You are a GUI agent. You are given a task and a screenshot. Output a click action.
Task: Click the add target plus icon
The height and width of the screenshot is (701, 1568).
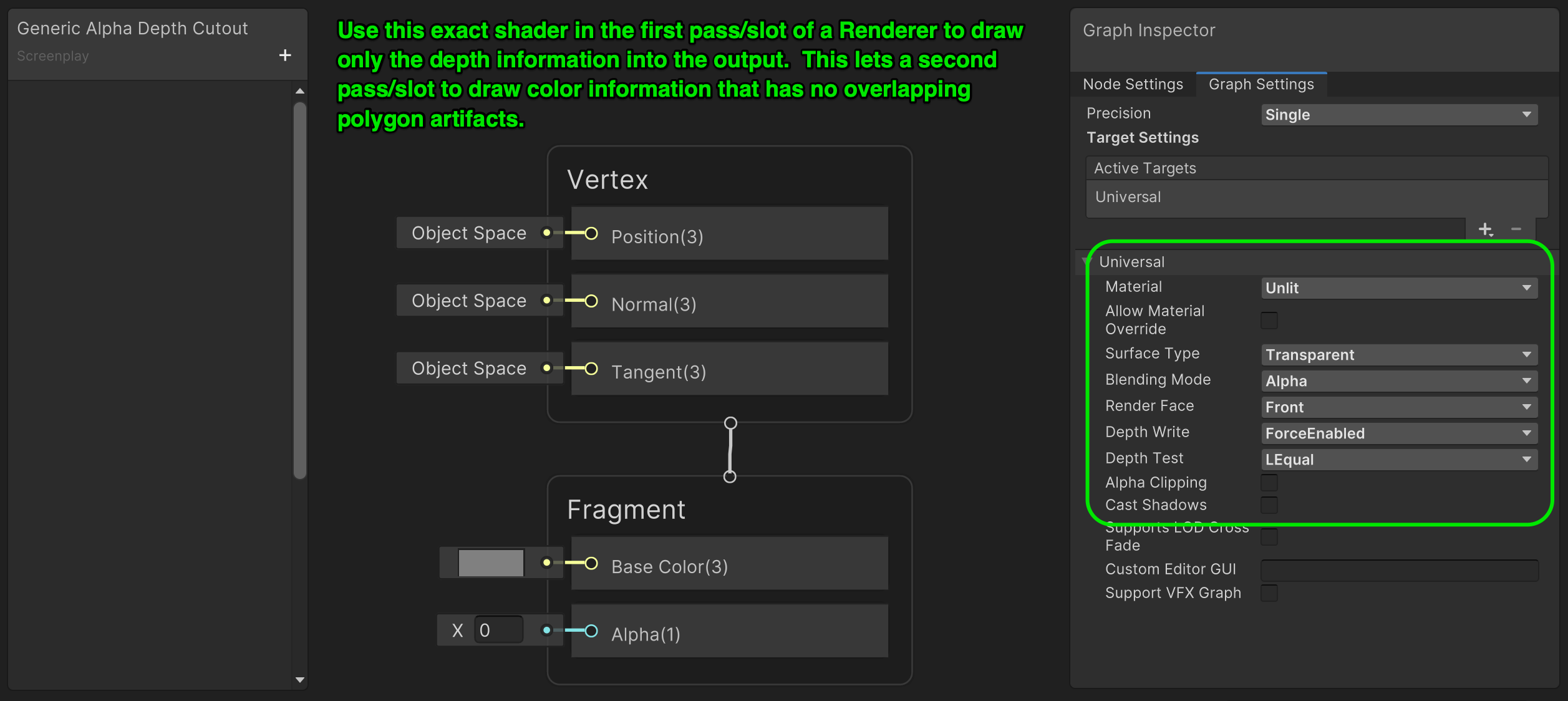click(1485, 229)
